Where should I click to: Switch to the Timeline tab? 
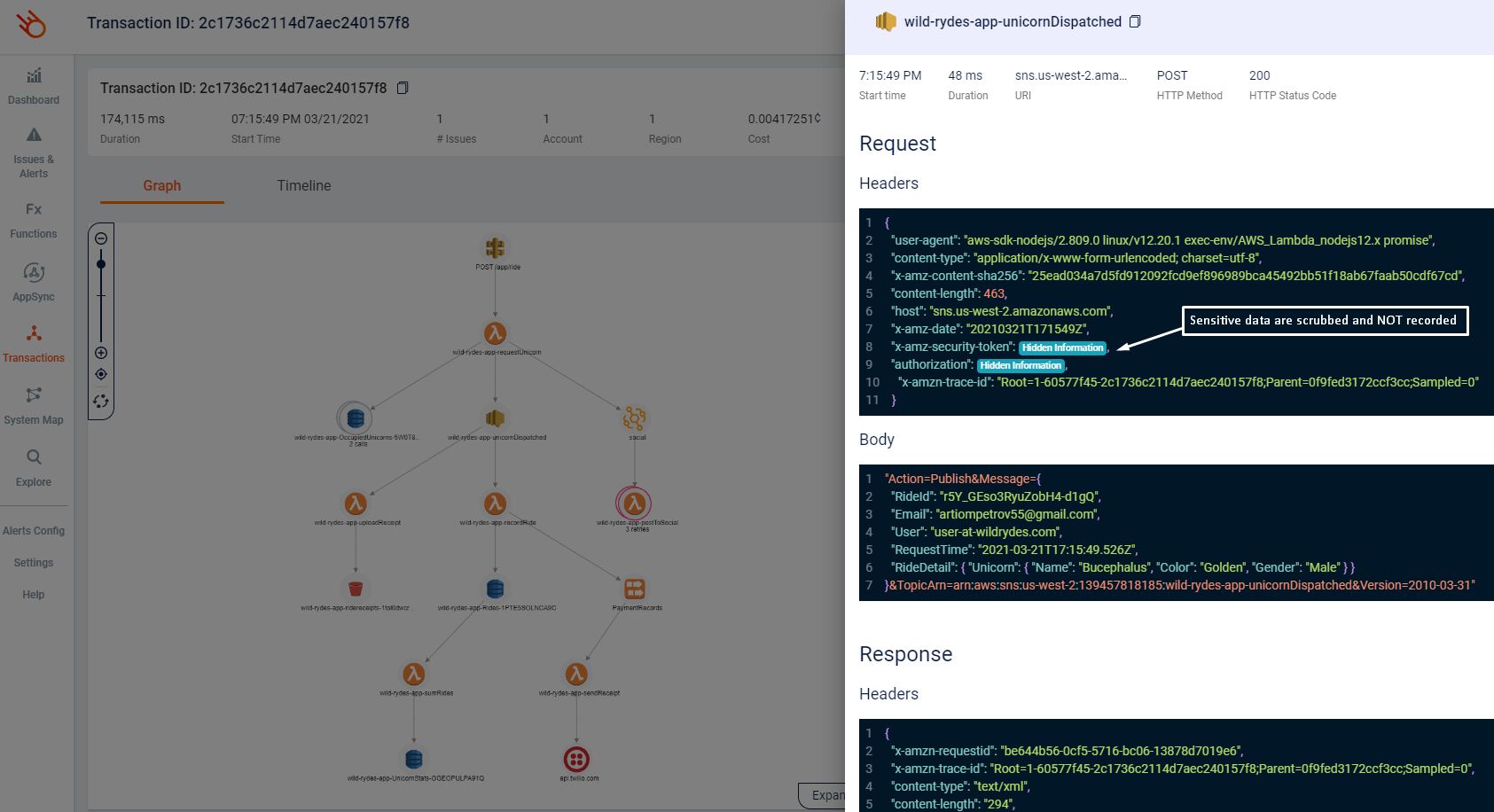pos(304,186)
